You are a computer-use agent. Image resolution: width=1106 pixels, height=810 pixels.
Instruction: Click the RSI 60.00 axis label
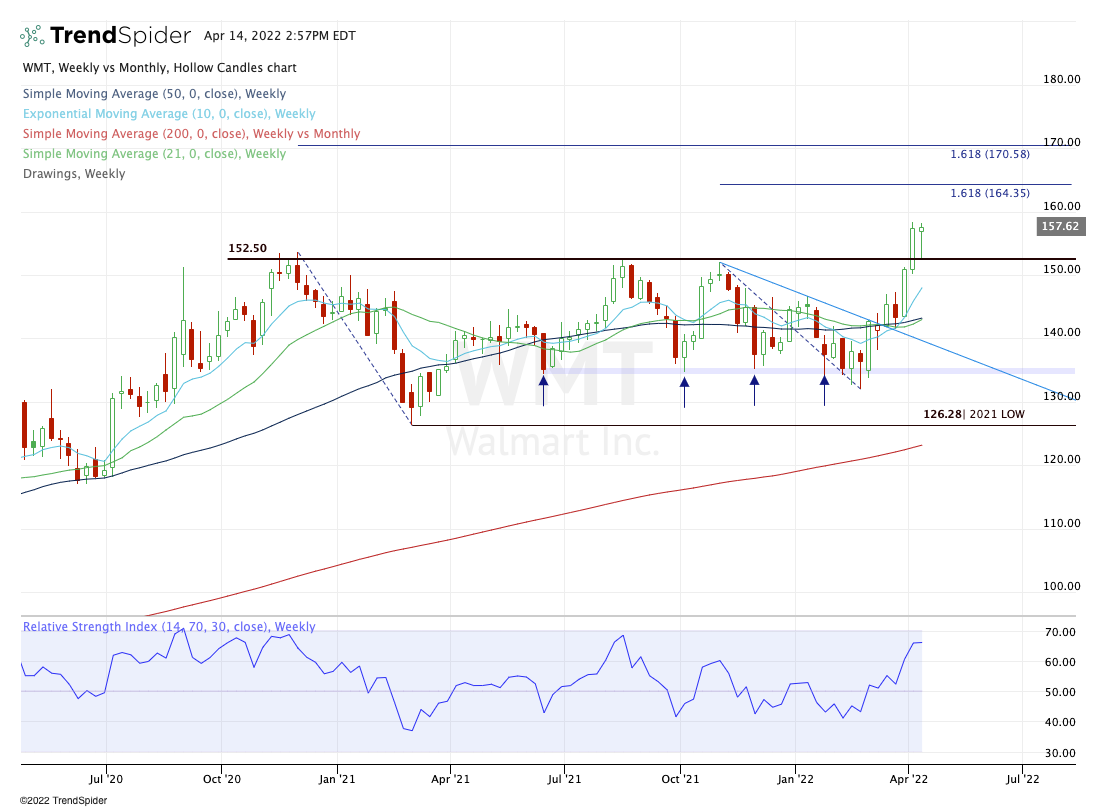[x=1059, y=662]
